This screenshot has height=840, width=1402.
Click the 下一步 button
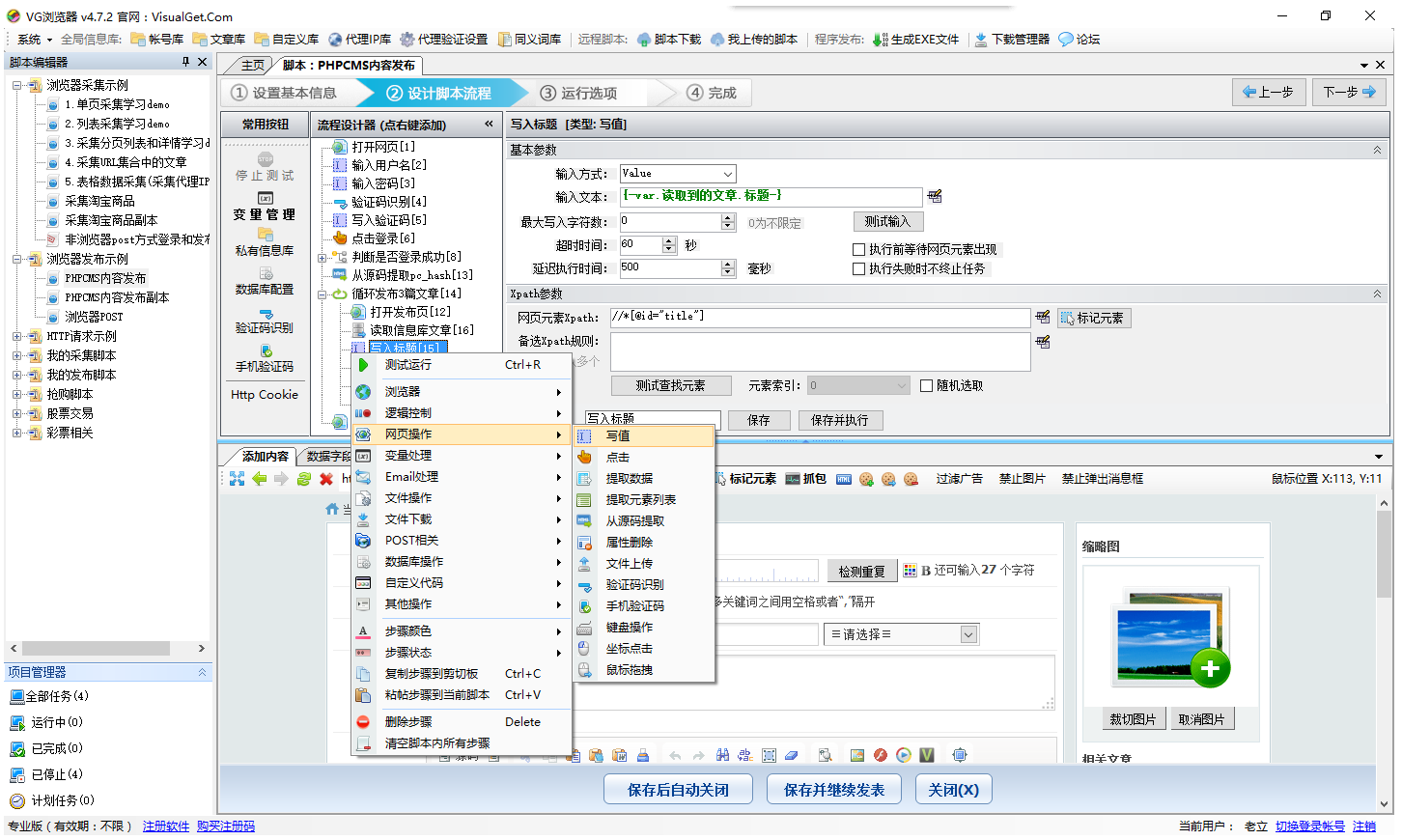[x=1349, y=92]
